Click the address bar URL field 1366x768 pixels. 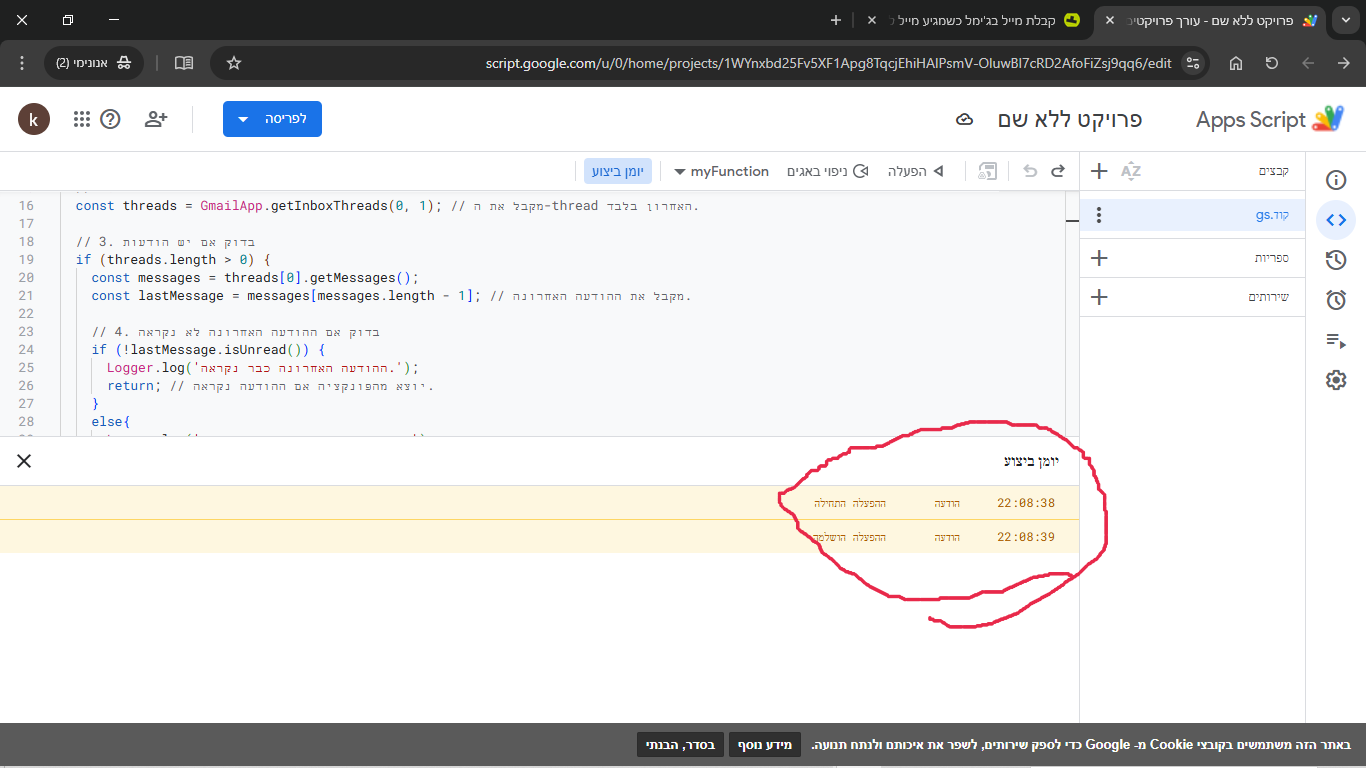[x=828, y=63]
